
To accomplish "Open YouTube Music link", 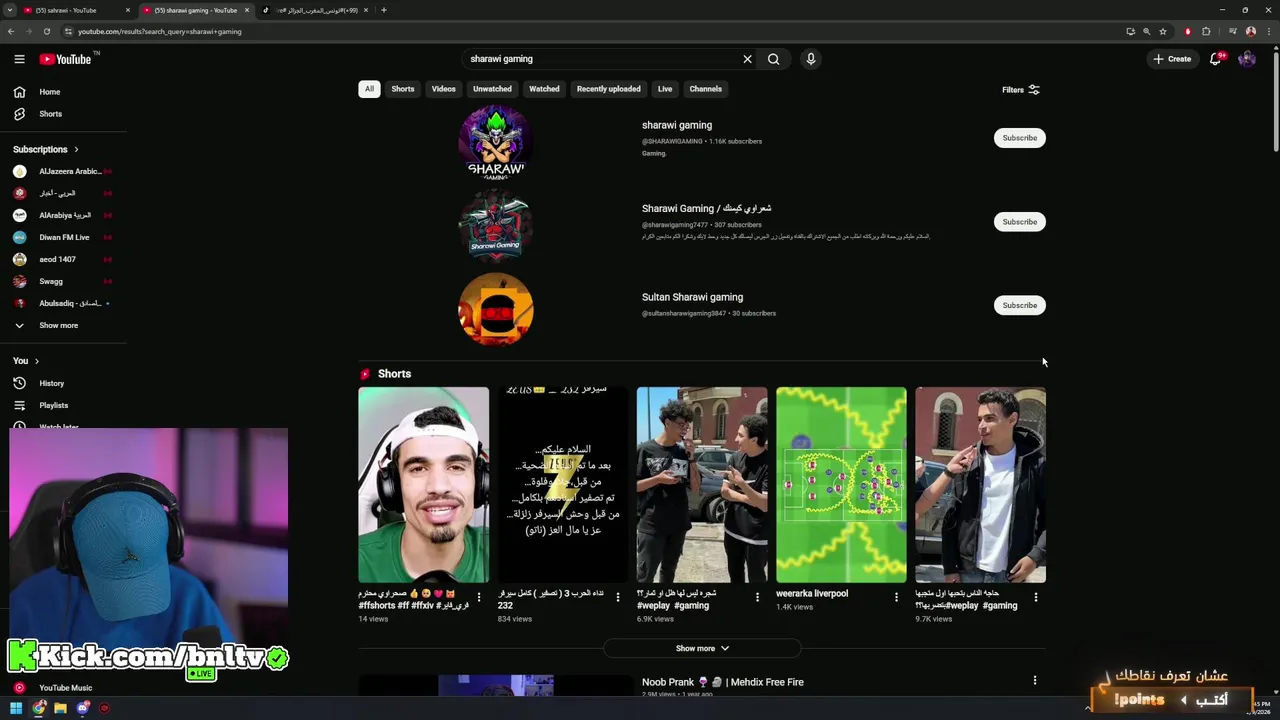I will click(x=63, y=688).
